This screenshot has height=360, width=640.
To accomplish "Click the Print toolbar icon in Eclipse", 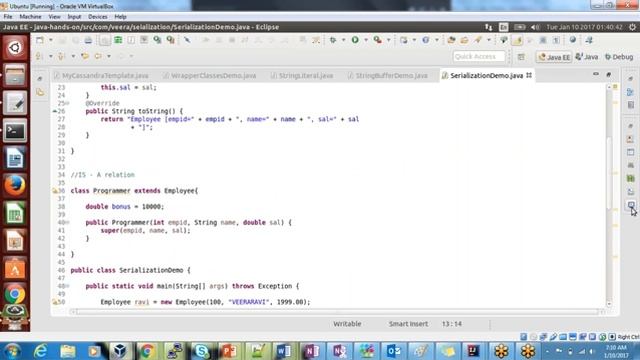I will (88, 40).
